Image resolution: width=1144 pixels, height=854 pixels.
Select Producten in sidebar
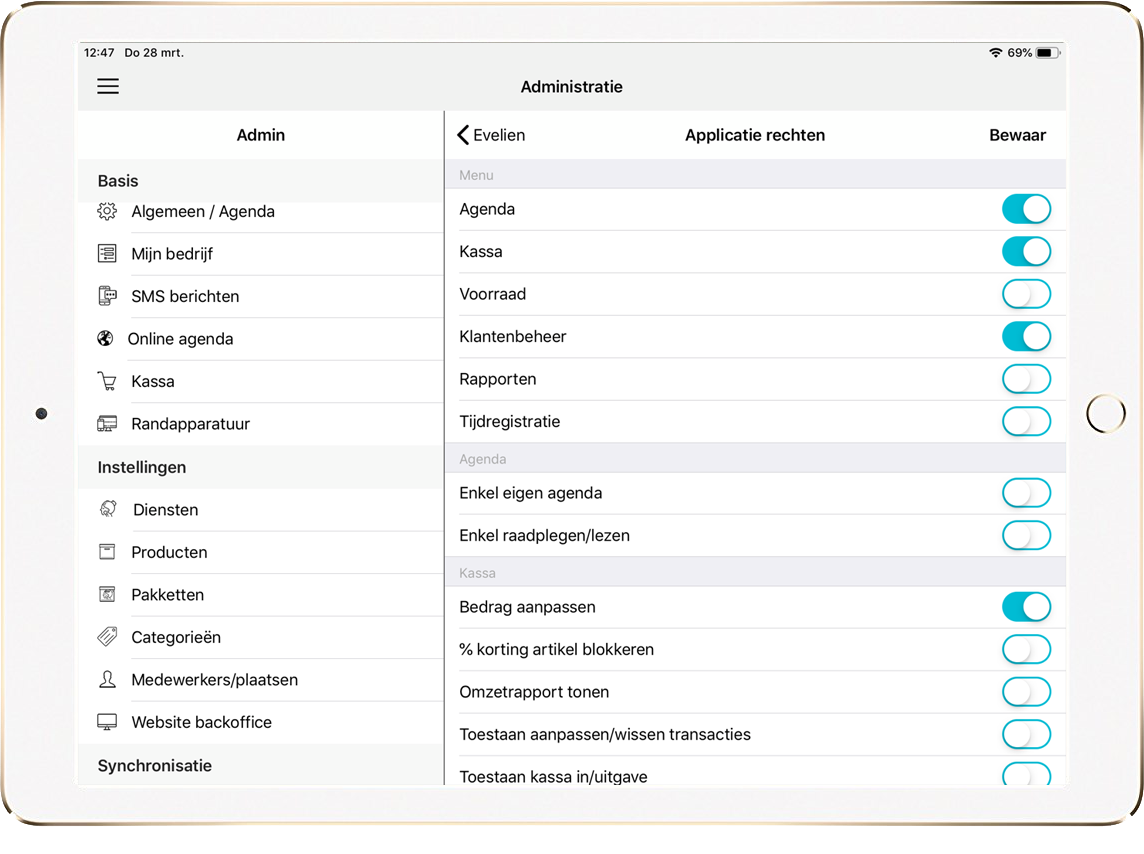260,552
